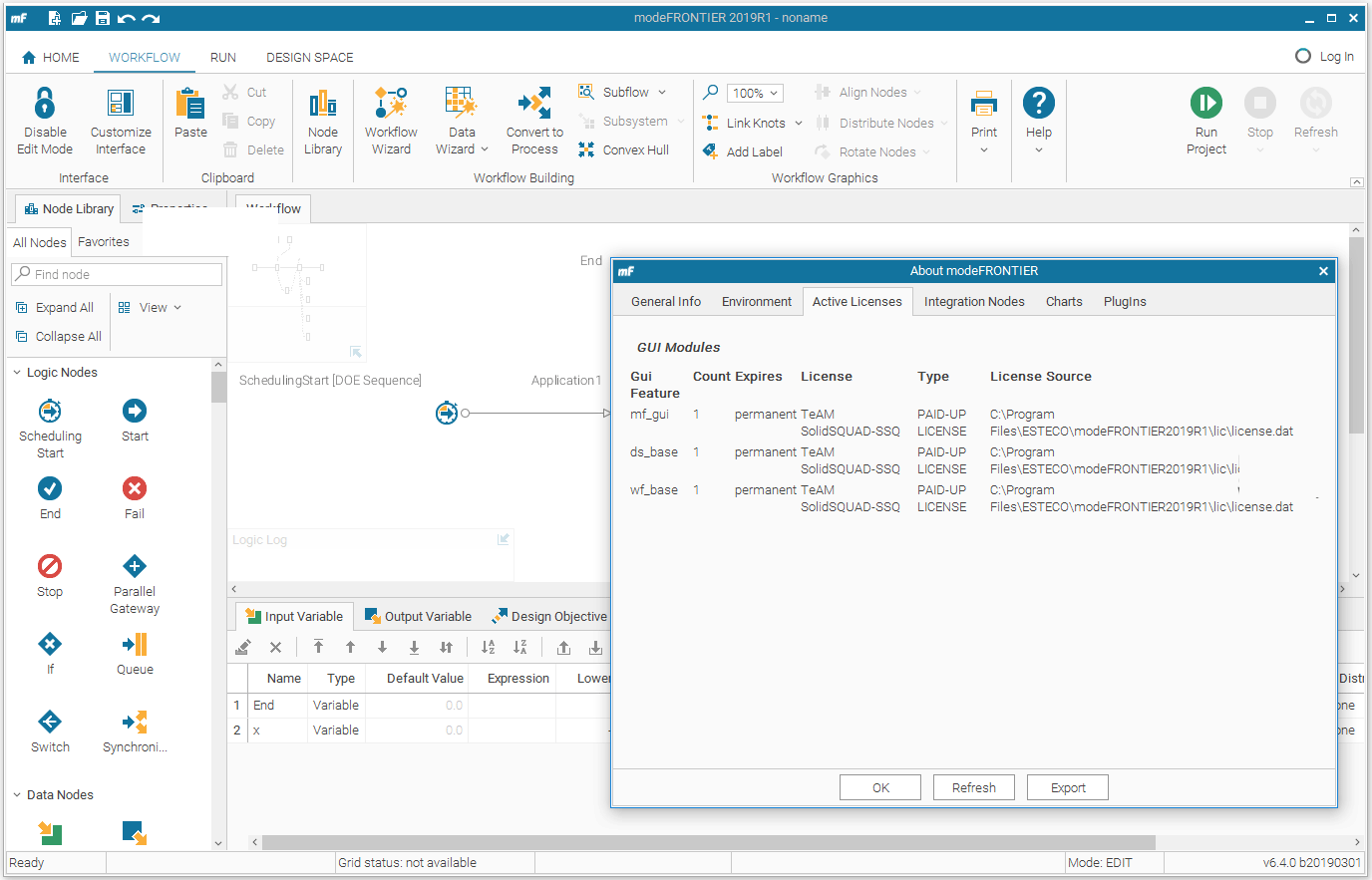This screenshot has width=1372, height=880.
Task: Open the View options in Node Library
Action: click(x=153, y=307)
